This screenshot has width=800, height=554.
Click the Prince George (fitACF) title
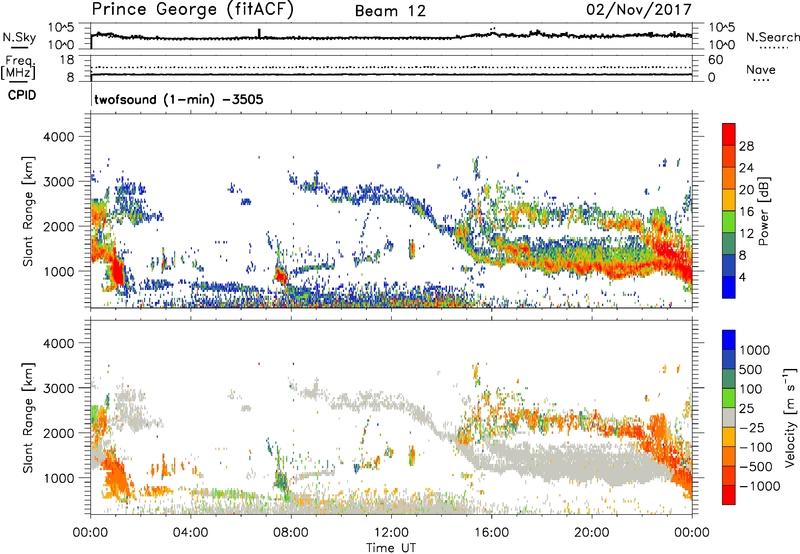pos(192,9)
